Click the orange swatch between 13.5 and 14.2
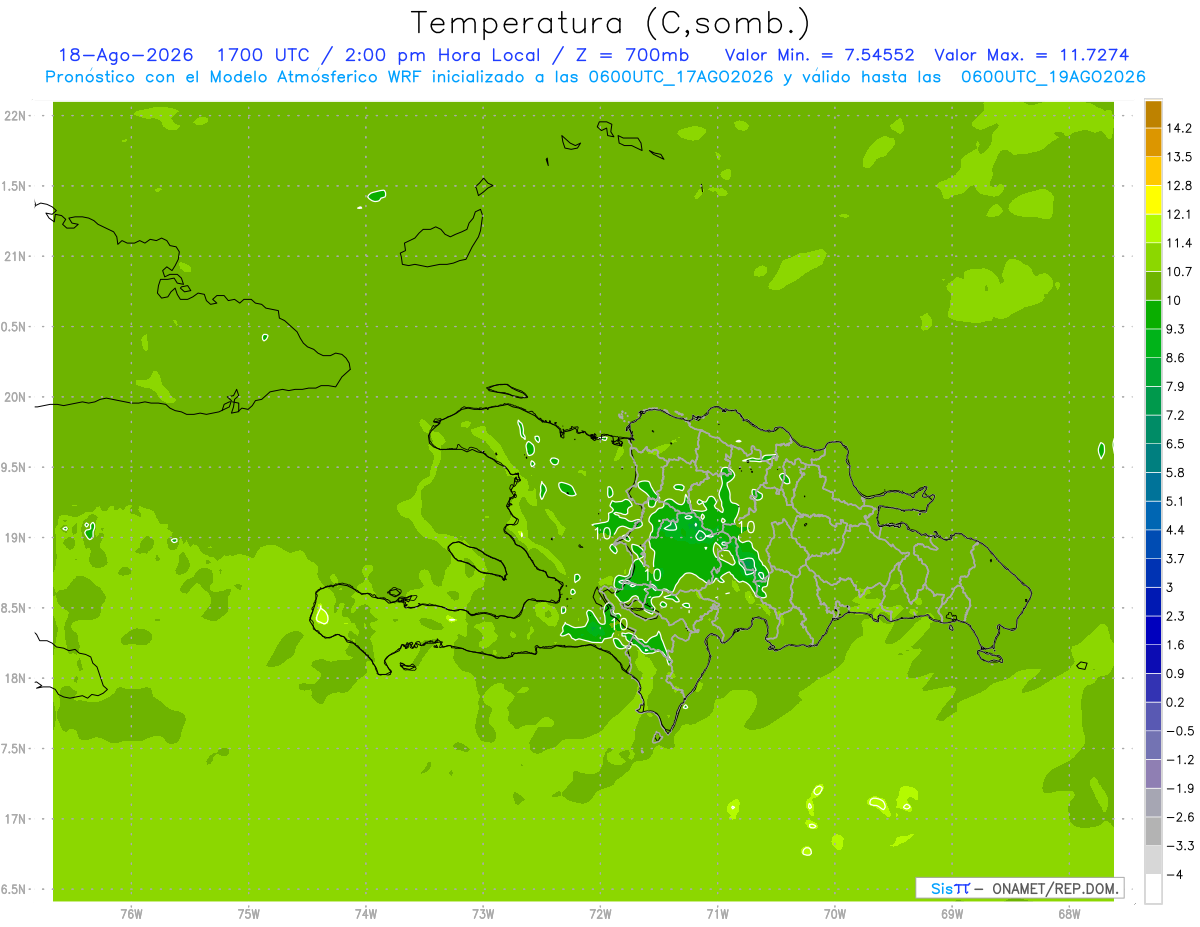 (1153, 142)
